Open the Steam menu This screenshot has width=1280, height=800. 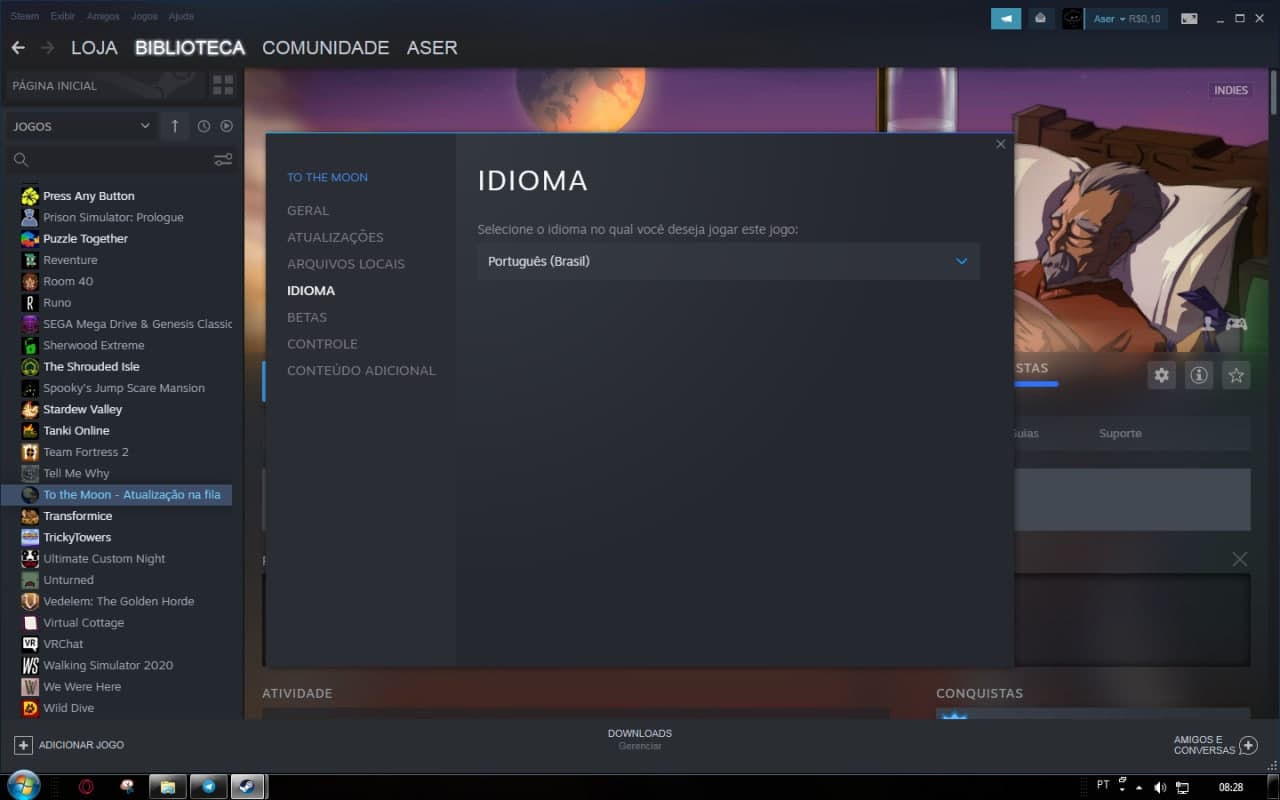coord(25,16)
